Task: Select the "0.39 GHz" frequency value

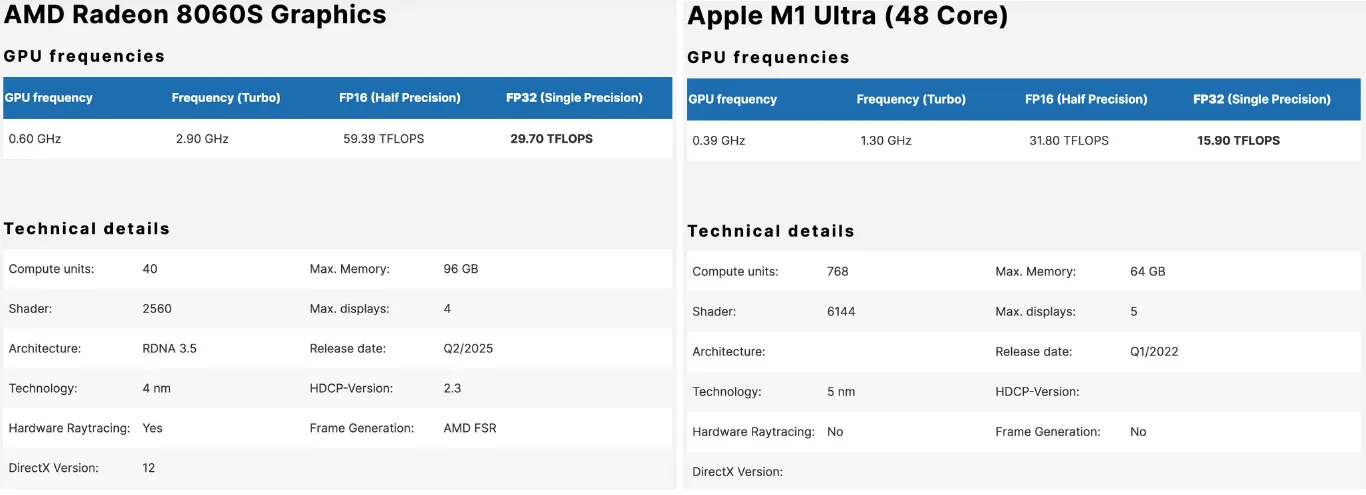Action: coord(719,141)
